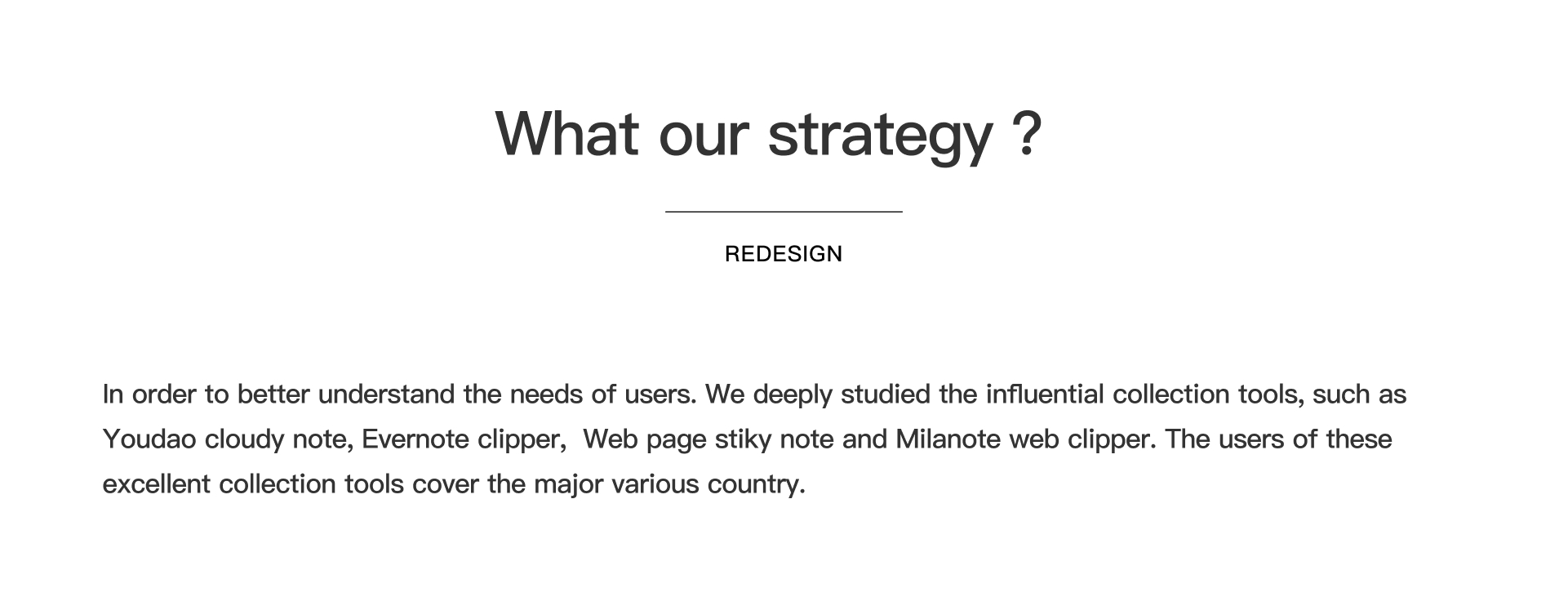Click the word "excellent" on the last line
The width and height of the screenshot is (1568, 606).
157,484
